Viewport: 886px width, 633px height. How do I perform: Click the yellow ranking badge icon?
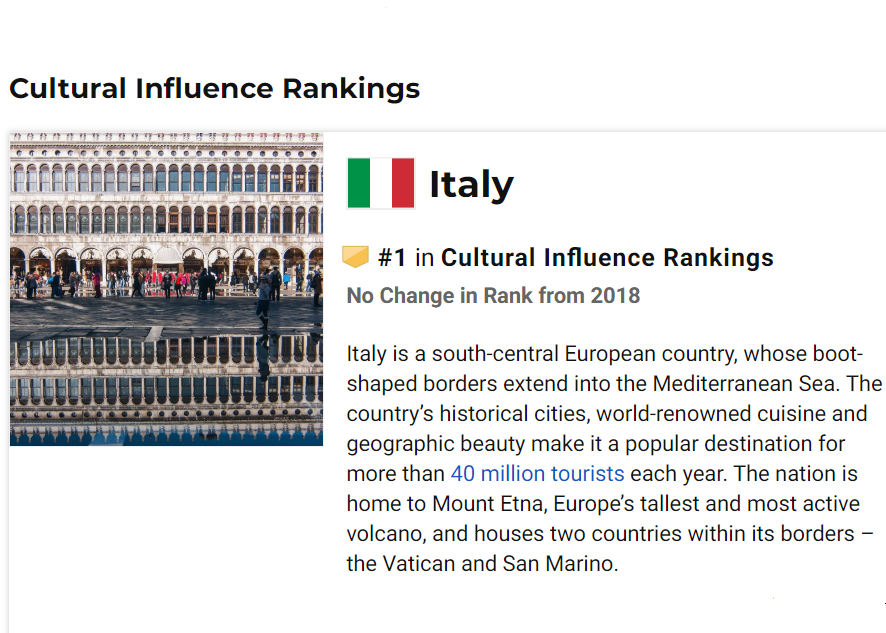tap(356, 257)
